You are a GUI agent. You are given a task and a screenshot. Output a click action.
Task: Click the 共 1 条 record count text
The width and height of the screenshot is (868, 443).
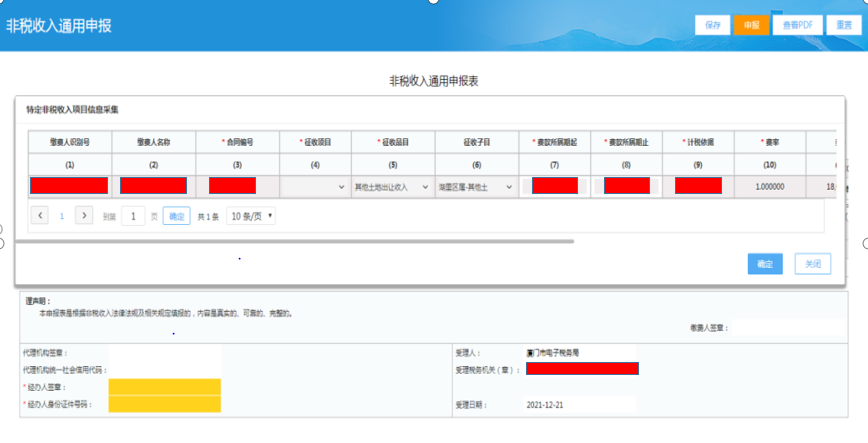pyautogui.click(x=208, y=217)
